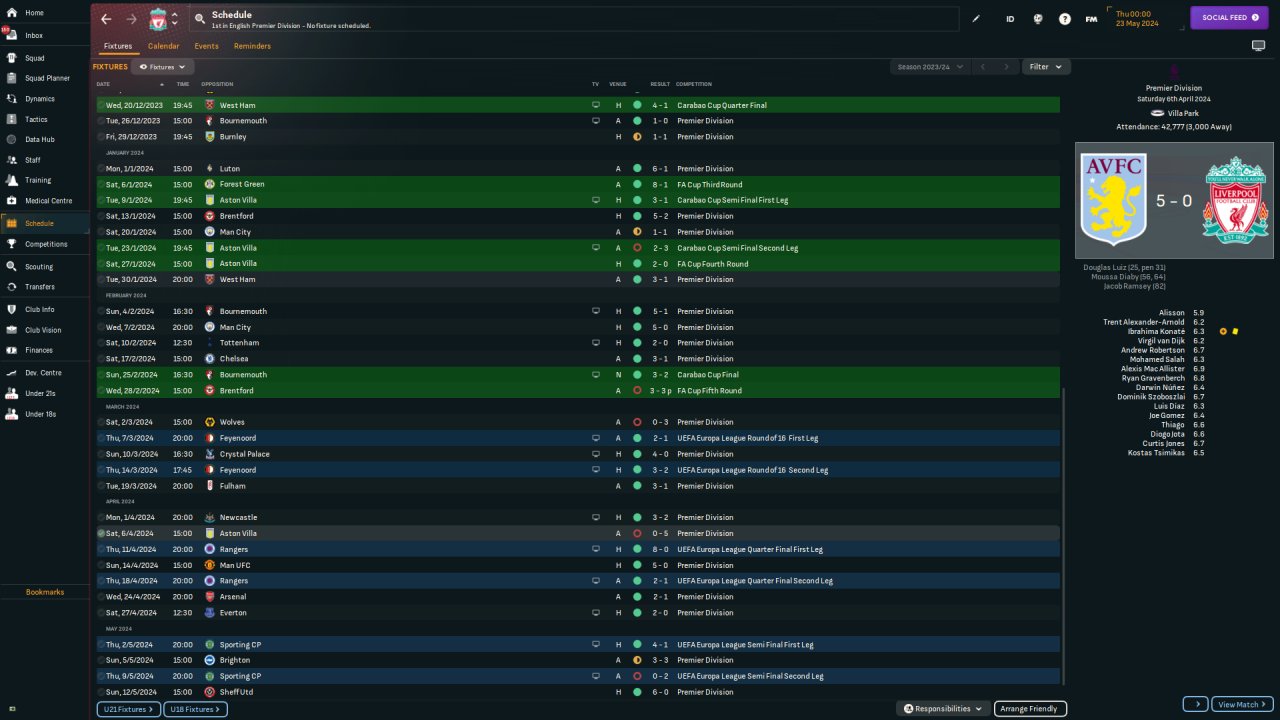Open Dev. Centre icon
The image size is (1280, 720).
click(x=11, y=373)
